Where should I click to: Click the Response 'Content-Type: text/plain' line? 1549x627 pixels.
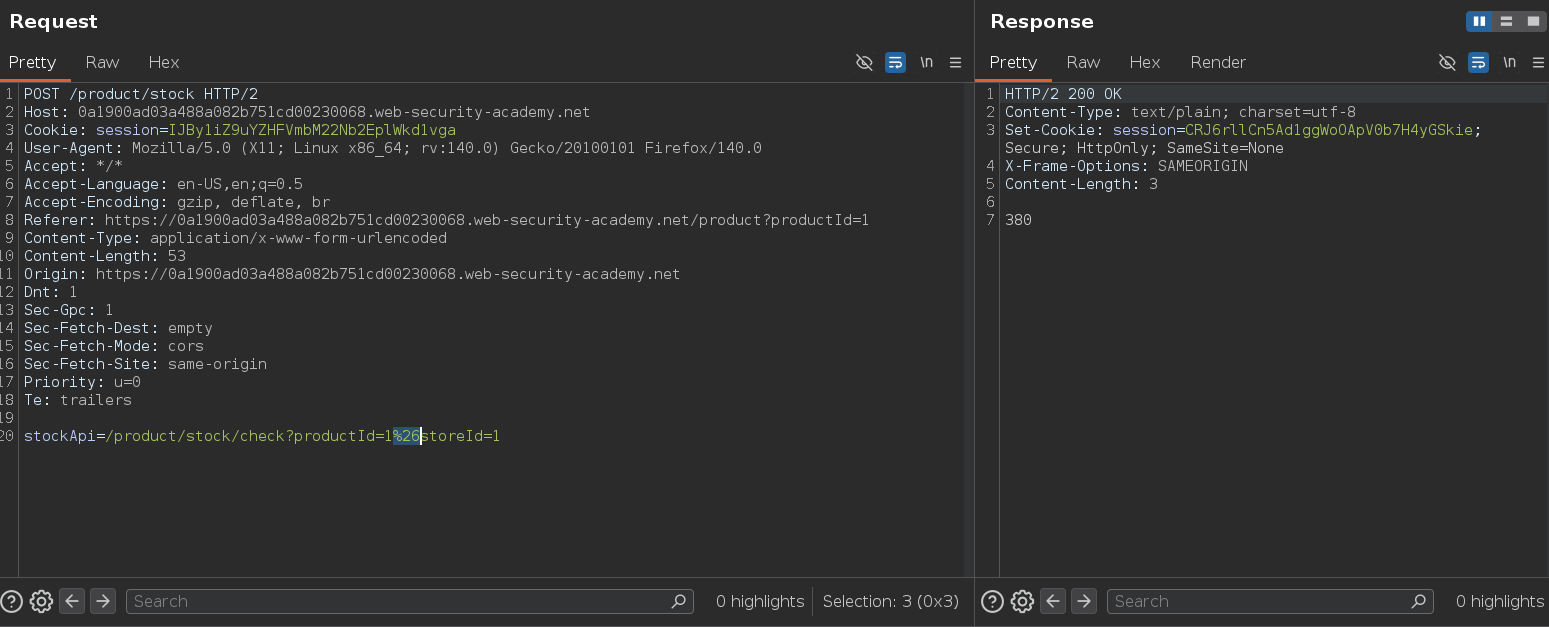(1180, 112)
